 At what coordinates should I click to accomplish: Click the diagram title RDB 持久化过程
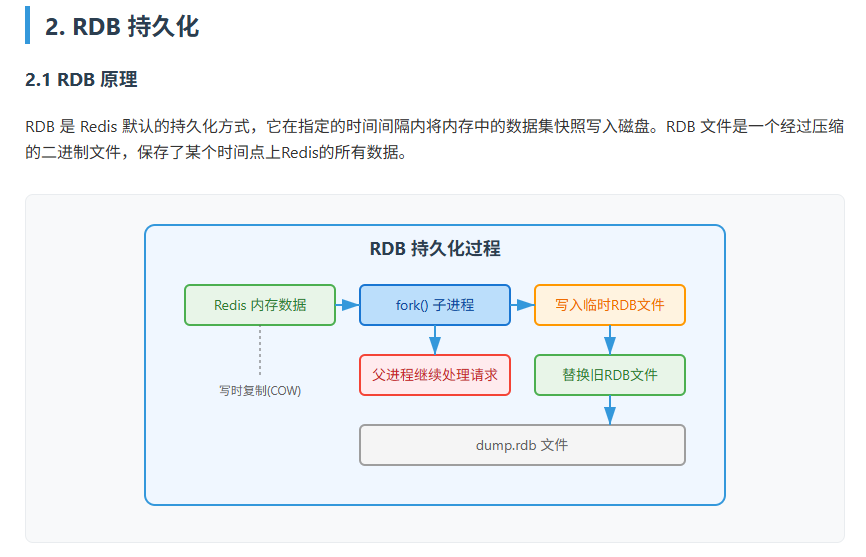click(435, 249)
